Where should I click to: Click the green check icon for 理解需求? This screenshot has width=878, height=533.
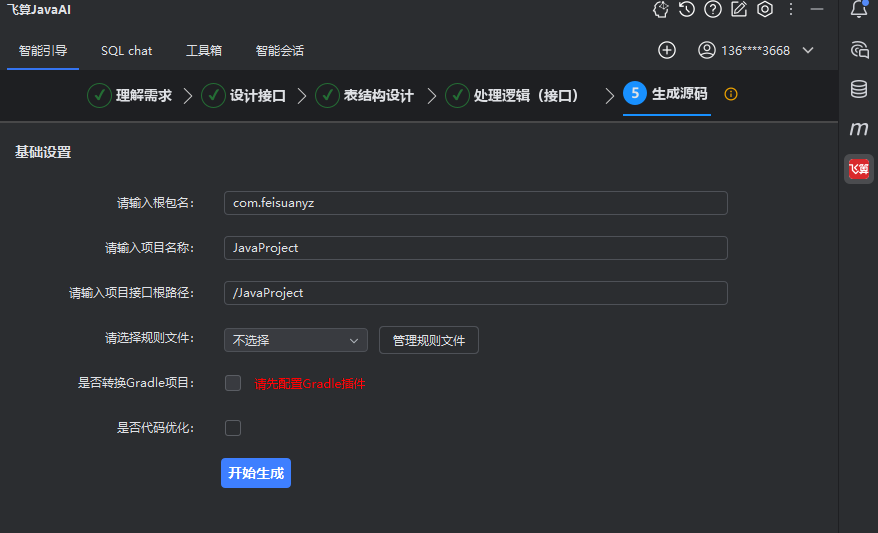99,95
